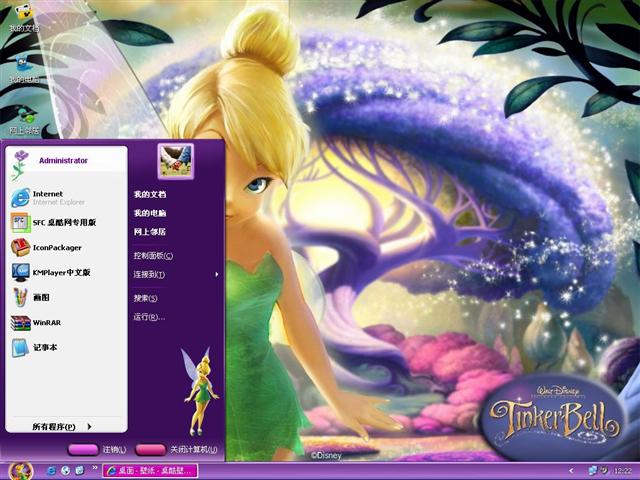
Task: Click the '记事本' program label
Action: pyautogui.click(x=45, y=347)
